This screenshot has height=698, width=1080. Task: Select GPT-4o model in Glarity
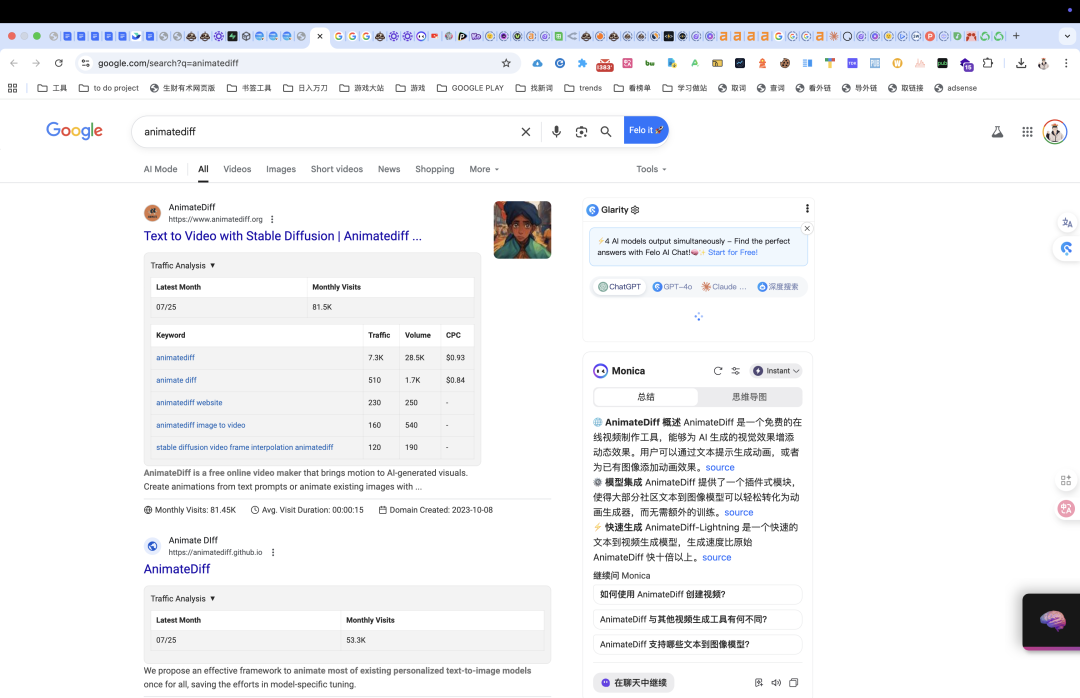[x=672, y=287]
